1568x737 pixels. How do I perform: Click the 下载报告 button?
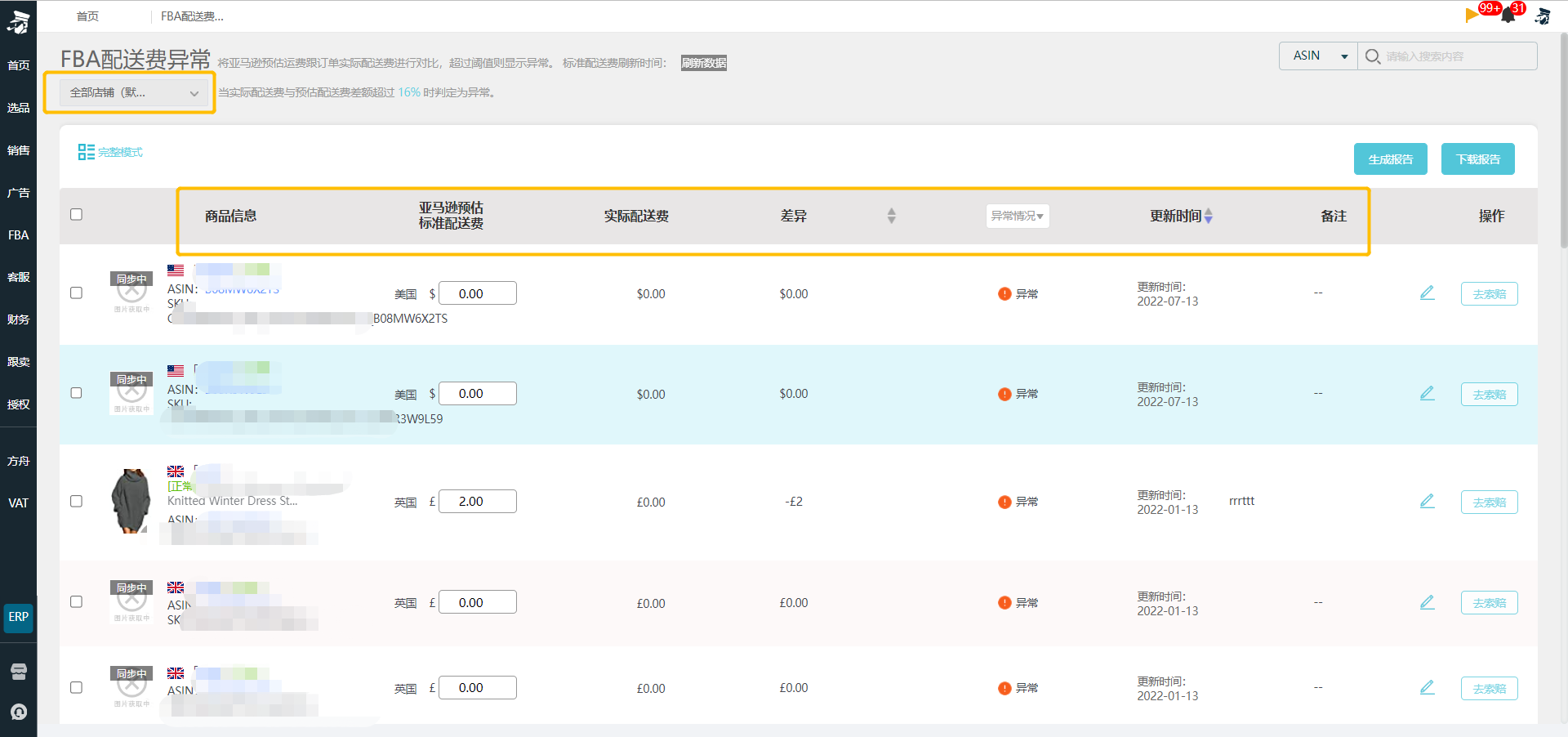click(x=1477, y=159)
